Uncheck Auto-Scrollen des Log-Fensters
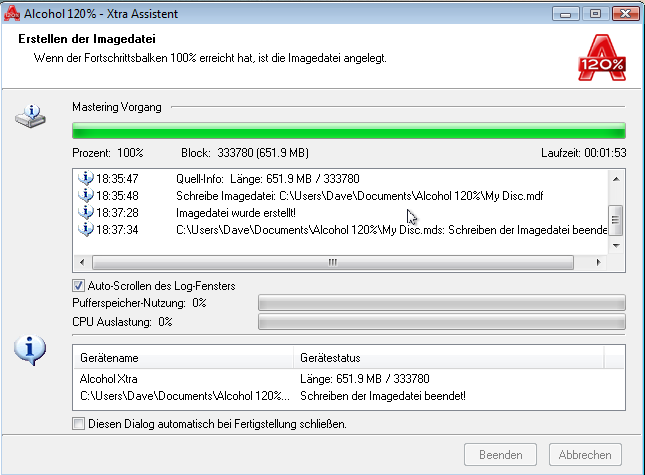Screen dimensions: 645x475 click(78, 285)
